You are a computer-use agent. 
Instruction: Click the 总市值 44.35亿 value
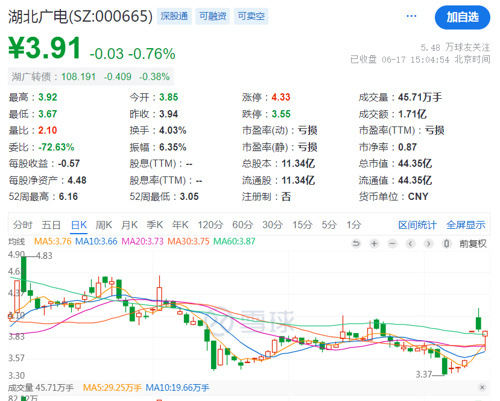click(x=415, y=164)
